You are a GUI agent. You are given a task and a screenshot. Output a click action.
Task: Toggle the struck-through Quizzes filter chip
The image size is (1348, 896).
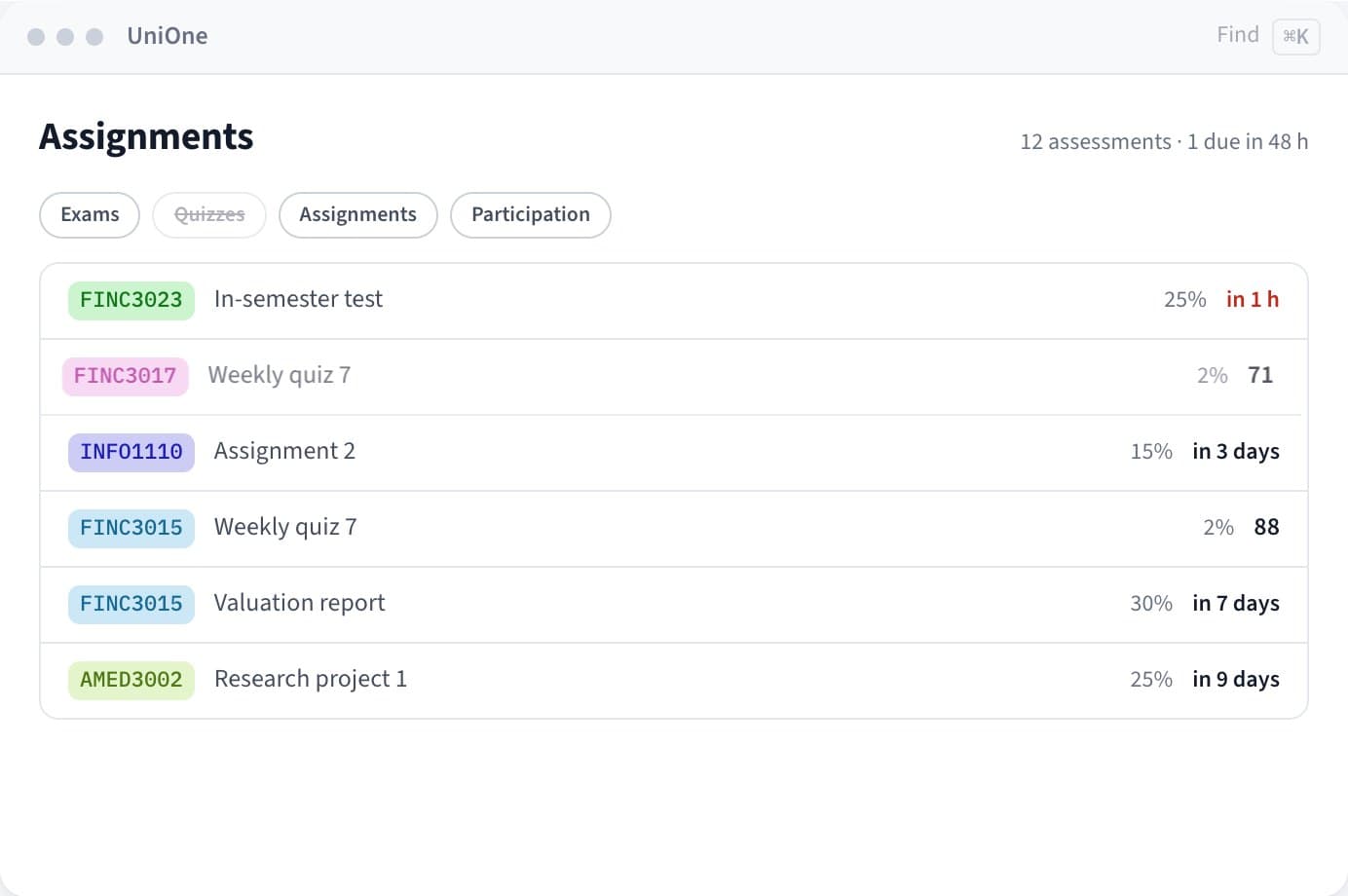[x=209, y=215]
